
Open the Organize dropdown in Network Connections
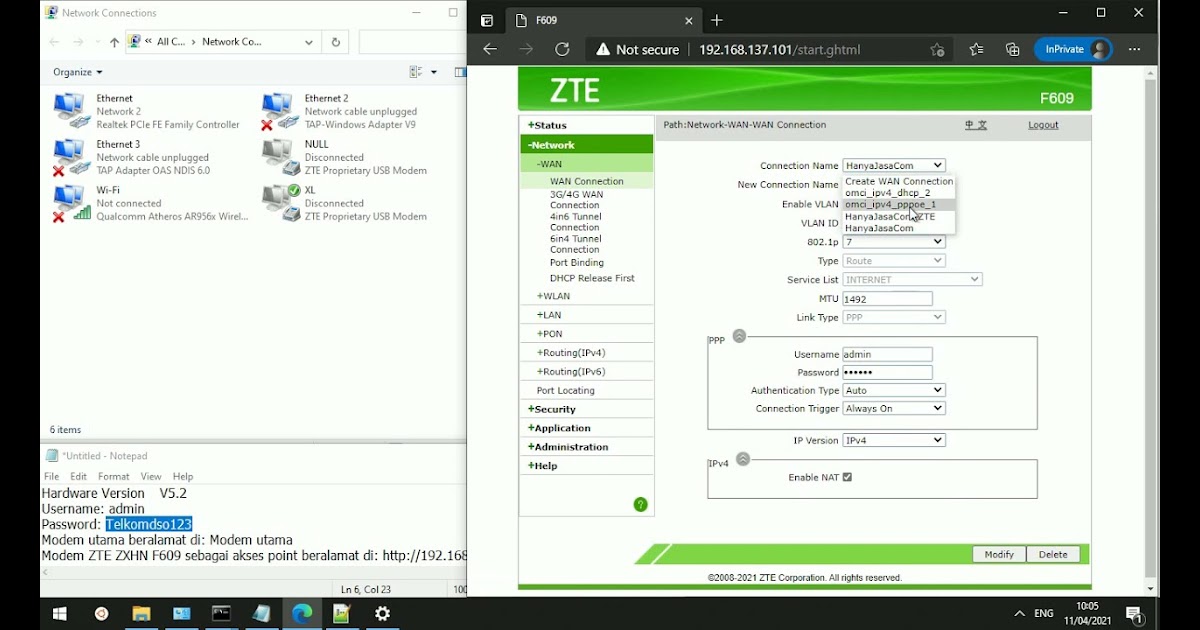pyautogui.click(x=78, y=72)
